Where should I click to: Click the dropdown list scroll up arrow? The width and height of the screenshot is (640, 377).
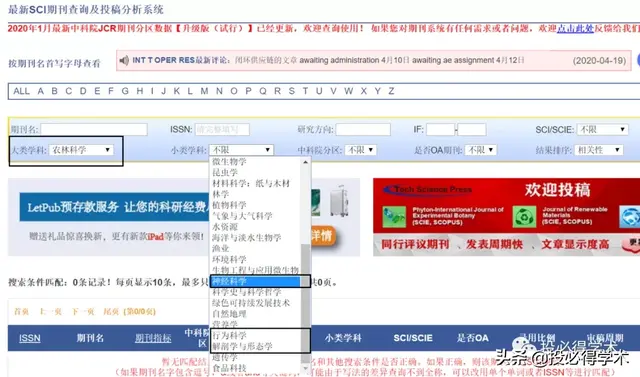pos(305,162)
